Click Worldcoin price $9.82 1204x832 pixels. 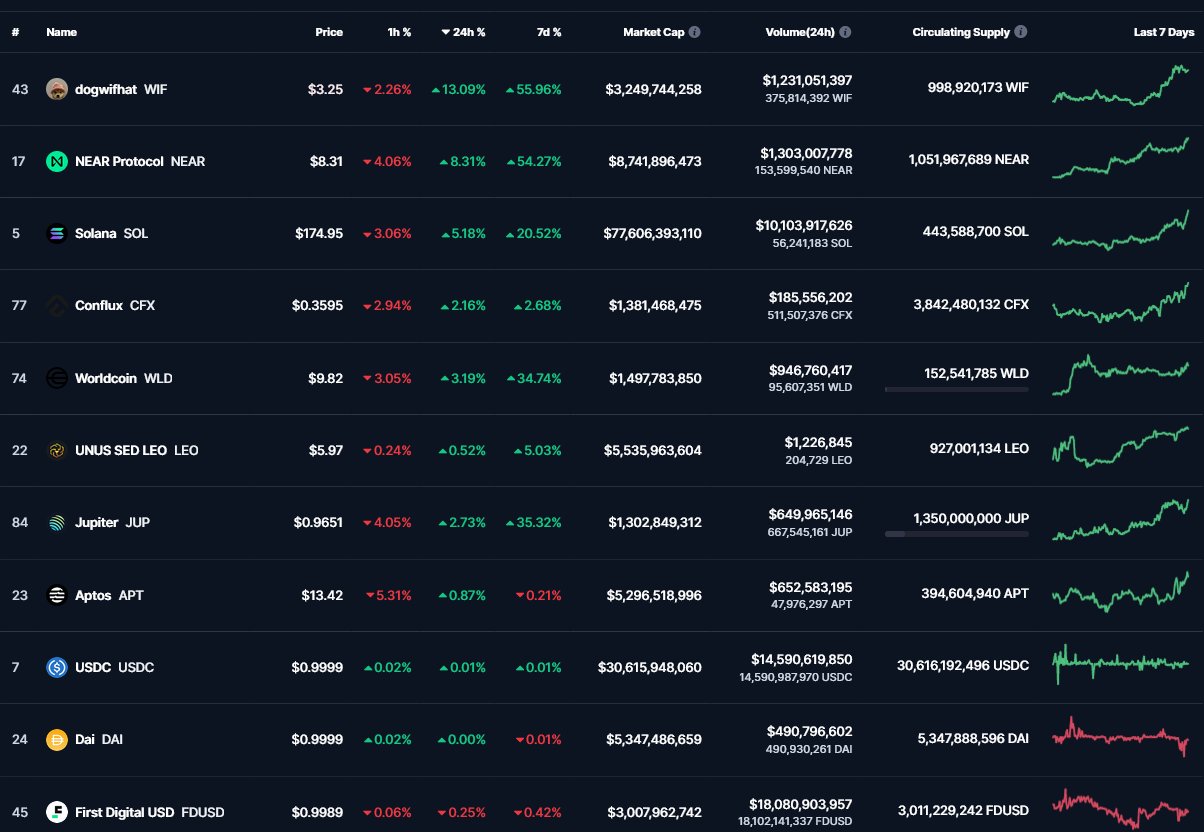[x=326, y=378]
